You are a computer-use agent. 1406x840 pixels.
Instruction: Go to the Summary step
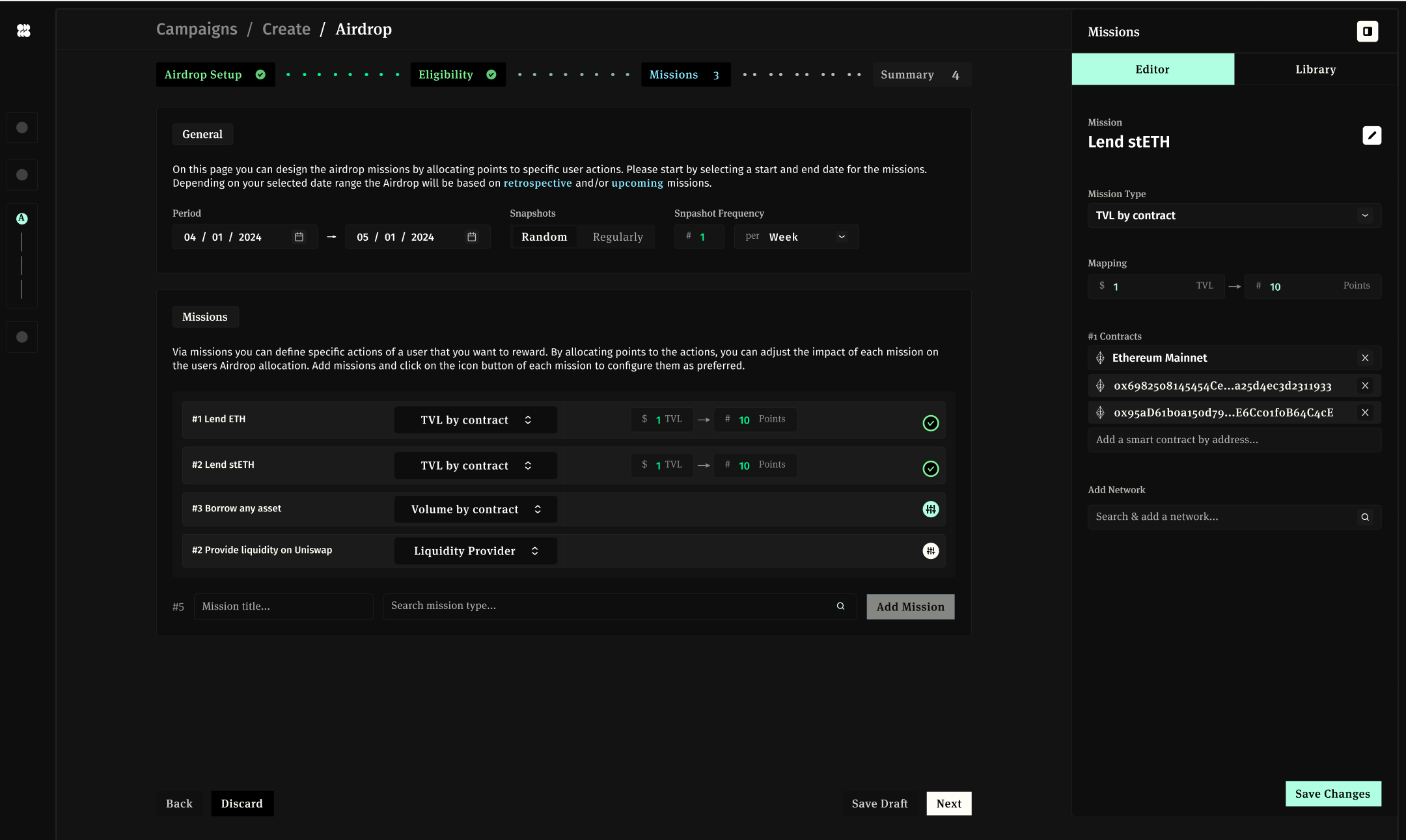pos(920,75)
